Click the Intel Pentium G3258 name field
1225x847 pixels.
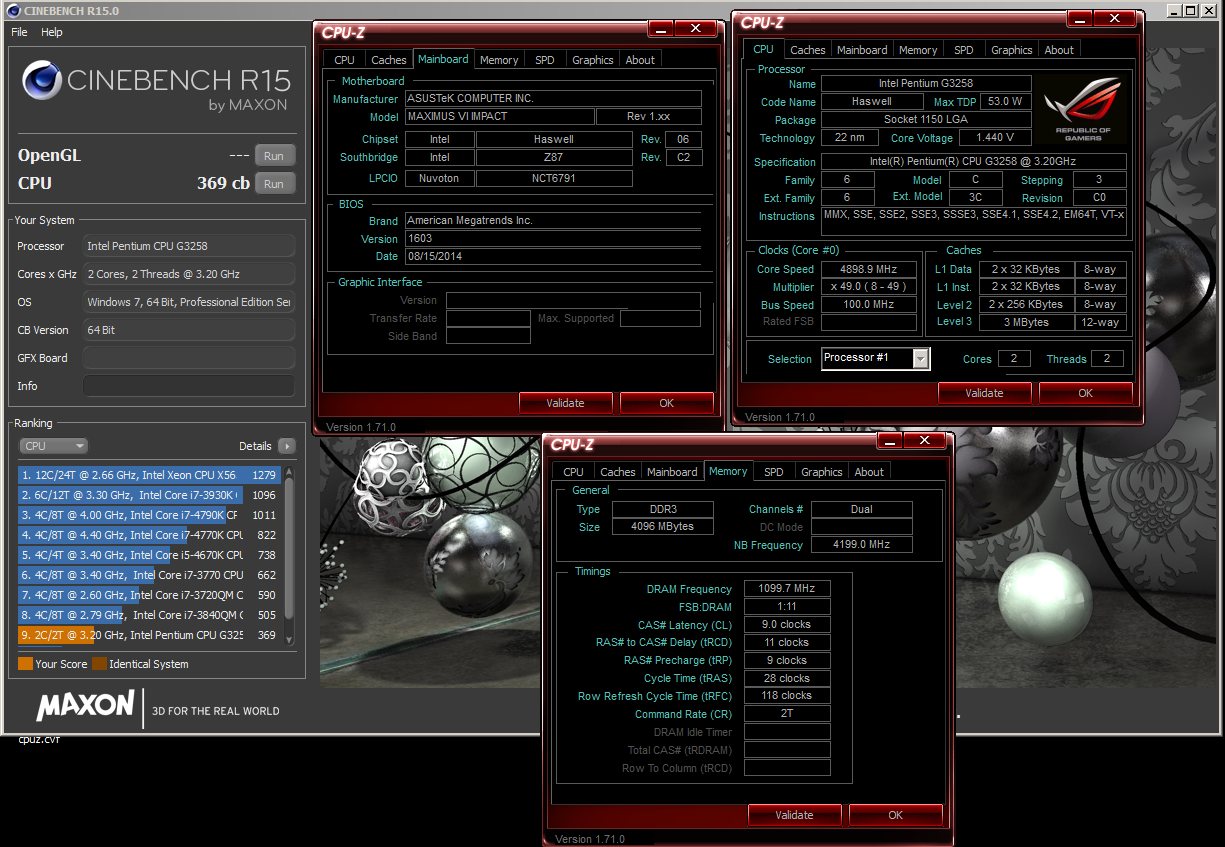click(926, 84)
